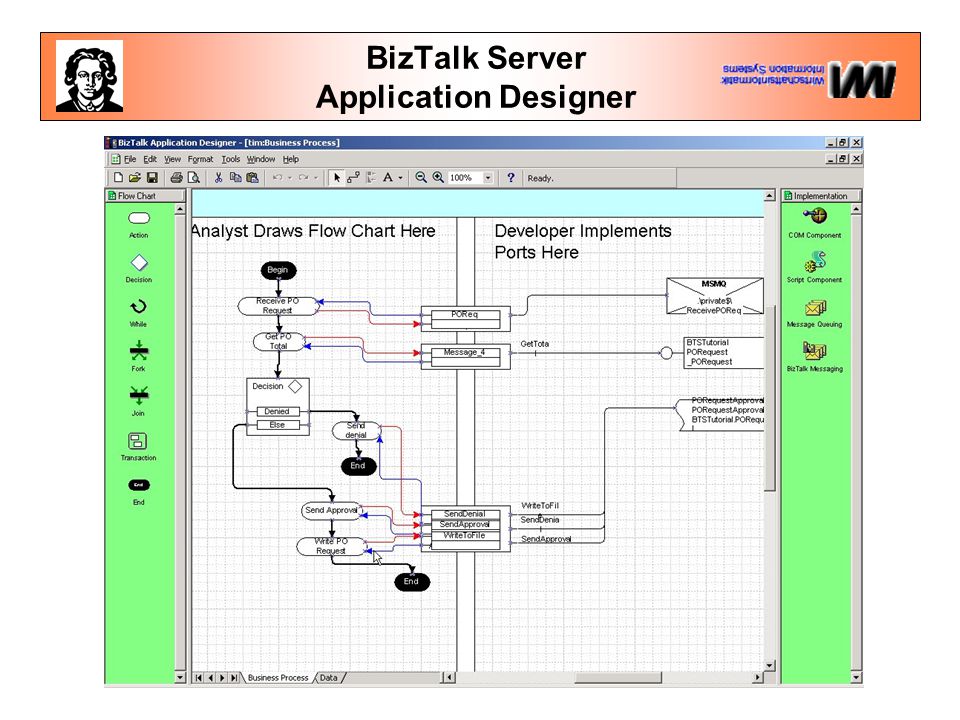This screenshot has height=720, width=960.
Task: Save the drawing with the floppy disk icon
Action: (x=152, y=178)
